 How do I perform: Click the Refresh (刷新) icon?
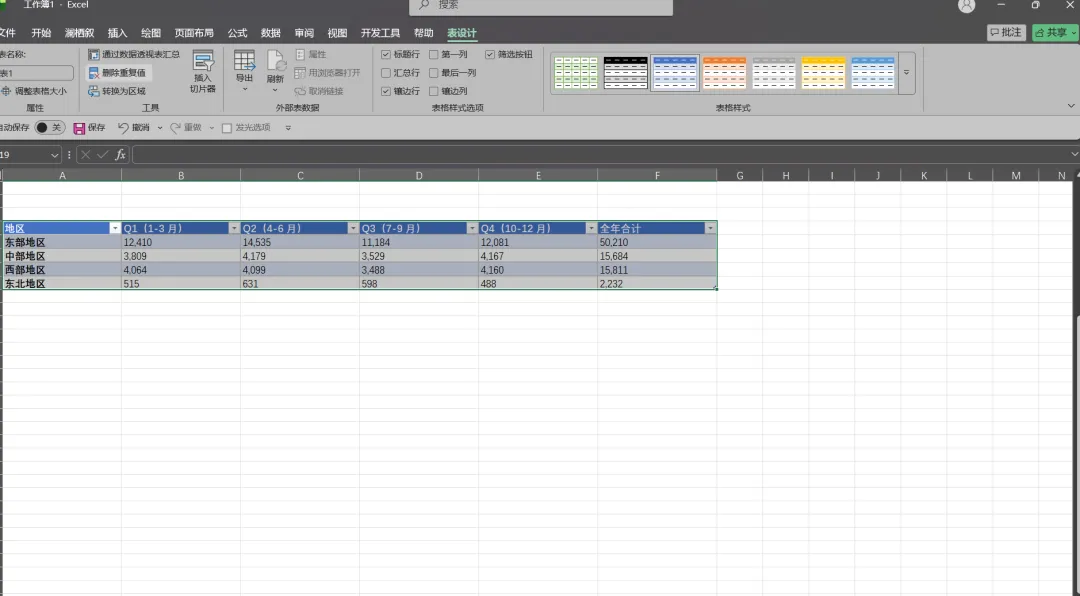276,61
